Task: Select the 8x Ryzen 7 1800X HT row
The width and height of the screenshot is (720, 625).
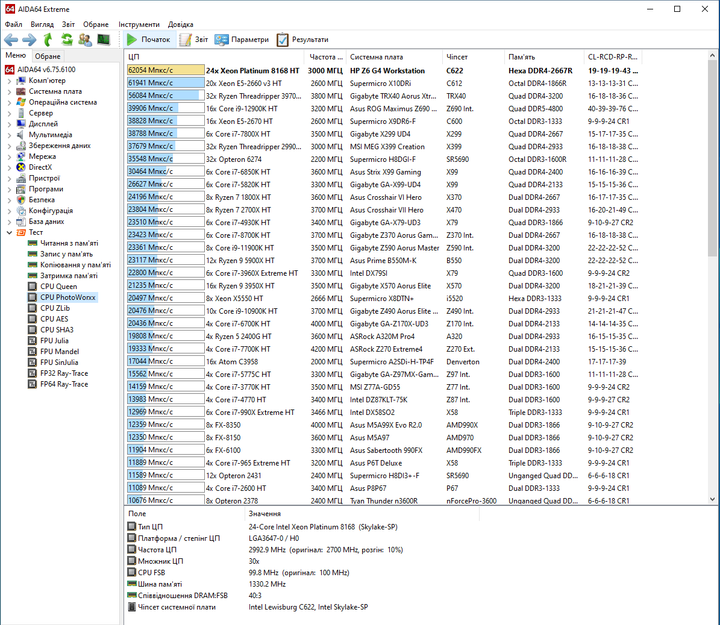Action: (x=383, y=197)
